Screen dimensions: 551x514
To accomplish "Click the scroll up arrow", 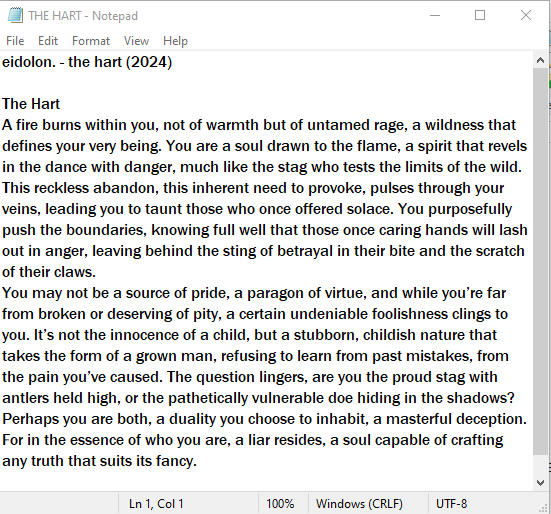I will (540, 60).
